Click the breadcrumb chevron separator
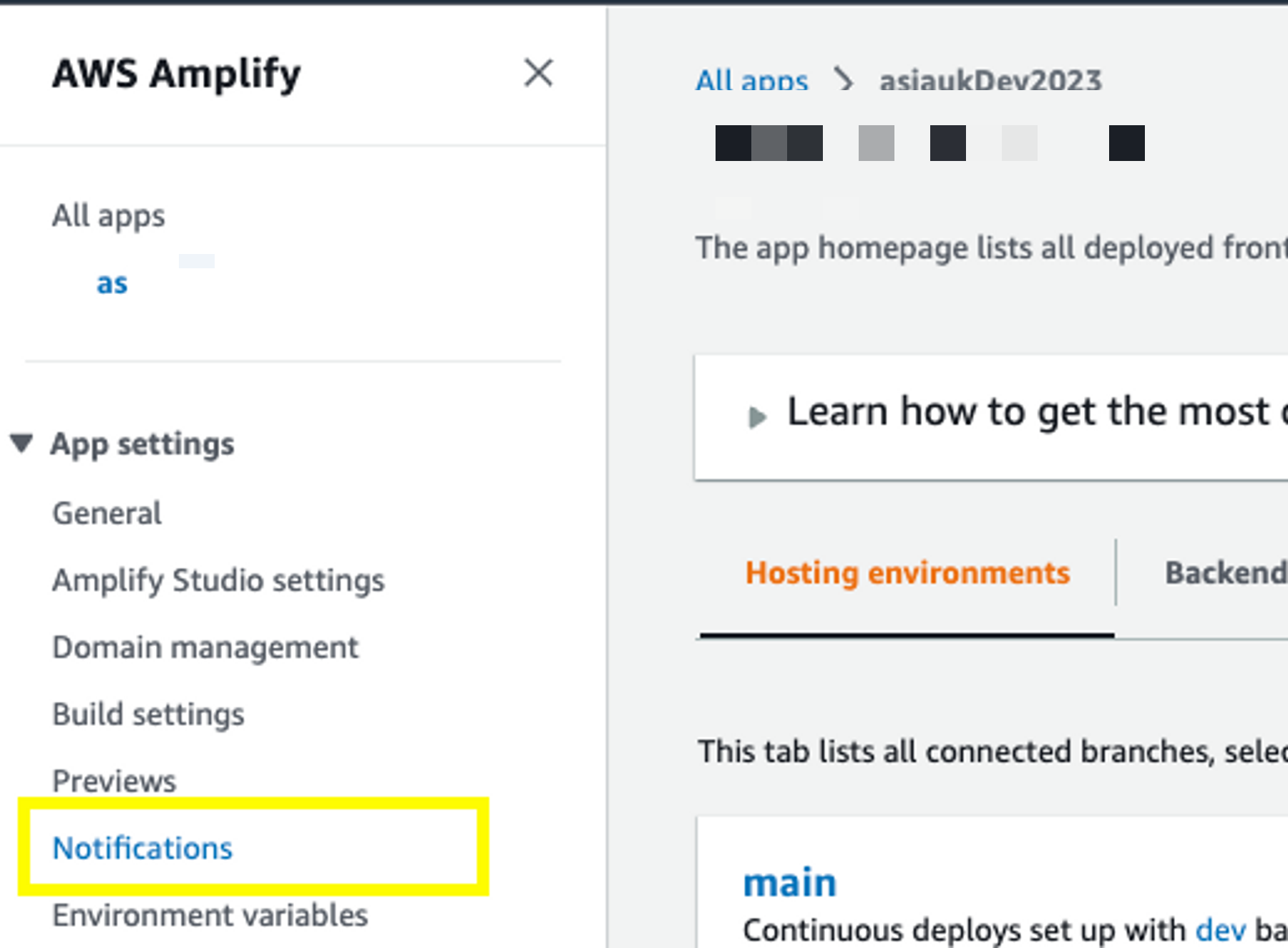1288x948 pixels. pyautogui.click(x=844, y=80)
